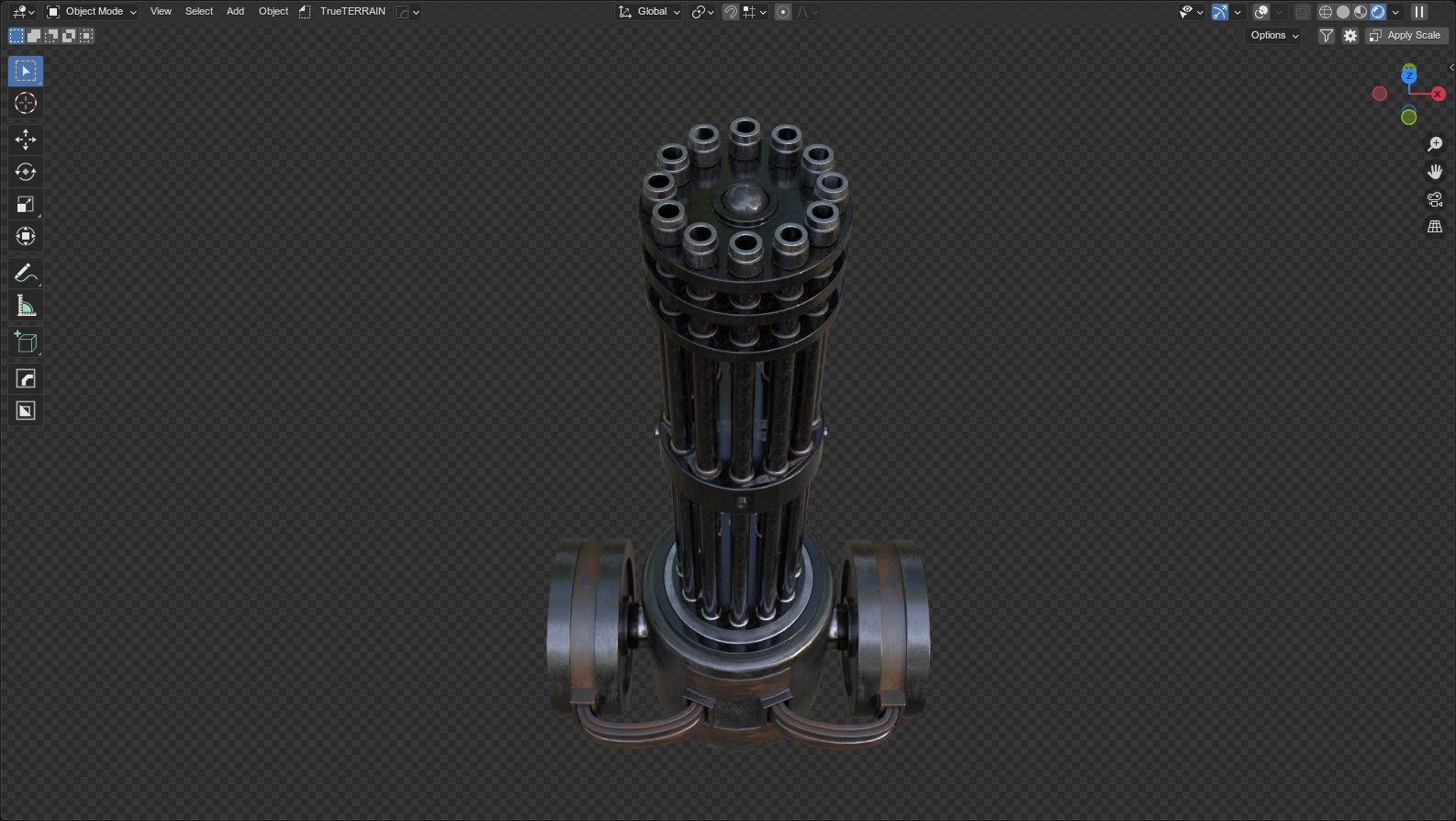Open the Options dropdown
This screenshot has width=1456, height=821.
tap(1275, 36)
